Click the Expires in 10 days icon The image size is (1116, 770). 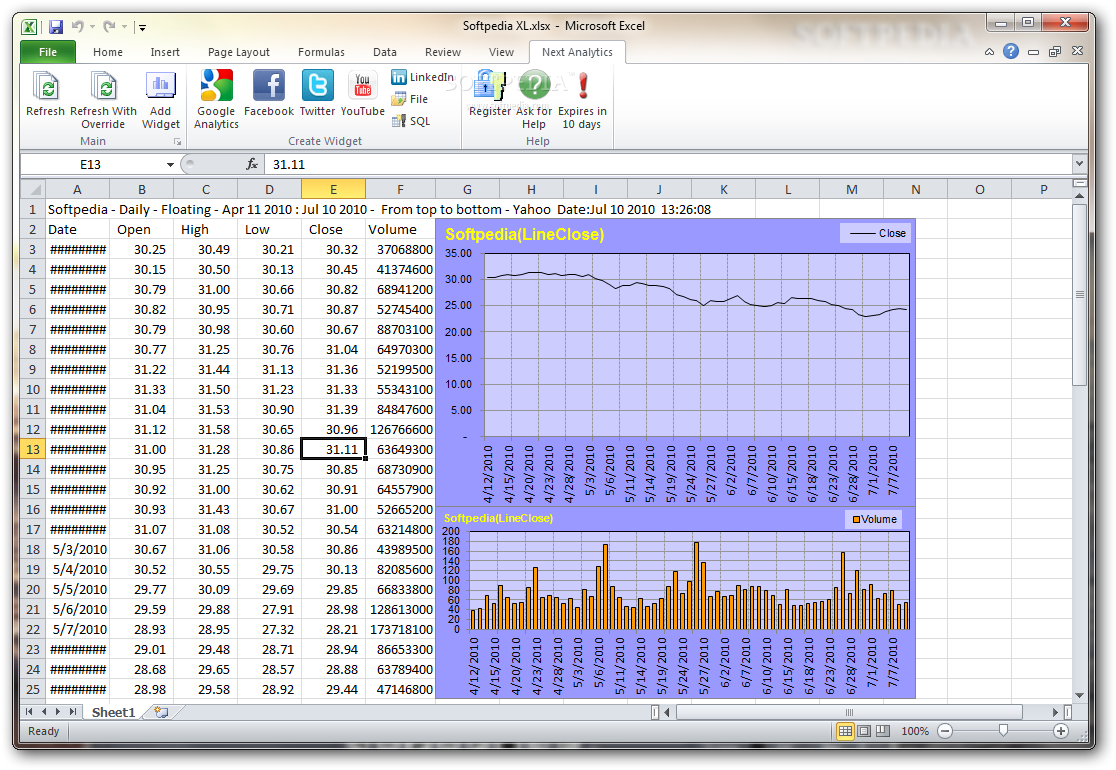tap(582, 100)
